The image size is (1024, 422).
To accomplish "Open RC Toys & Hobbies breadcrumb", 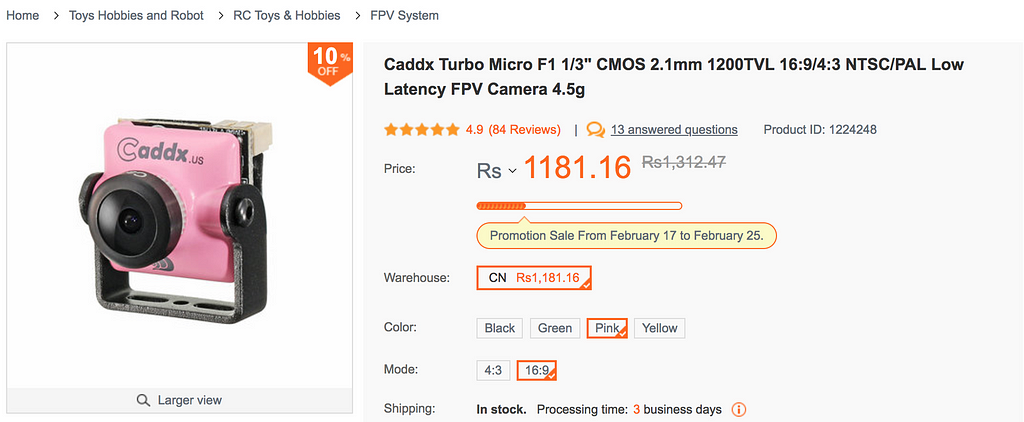I will click(x=287, y=15).
